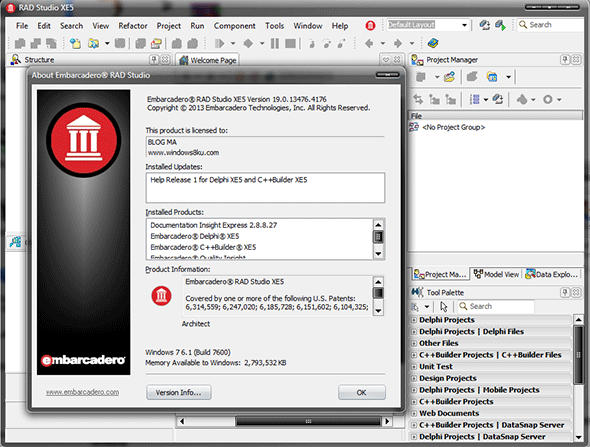This screenshot has height=447, width=590.
Task: Open the Search menu
Action: 71,26
